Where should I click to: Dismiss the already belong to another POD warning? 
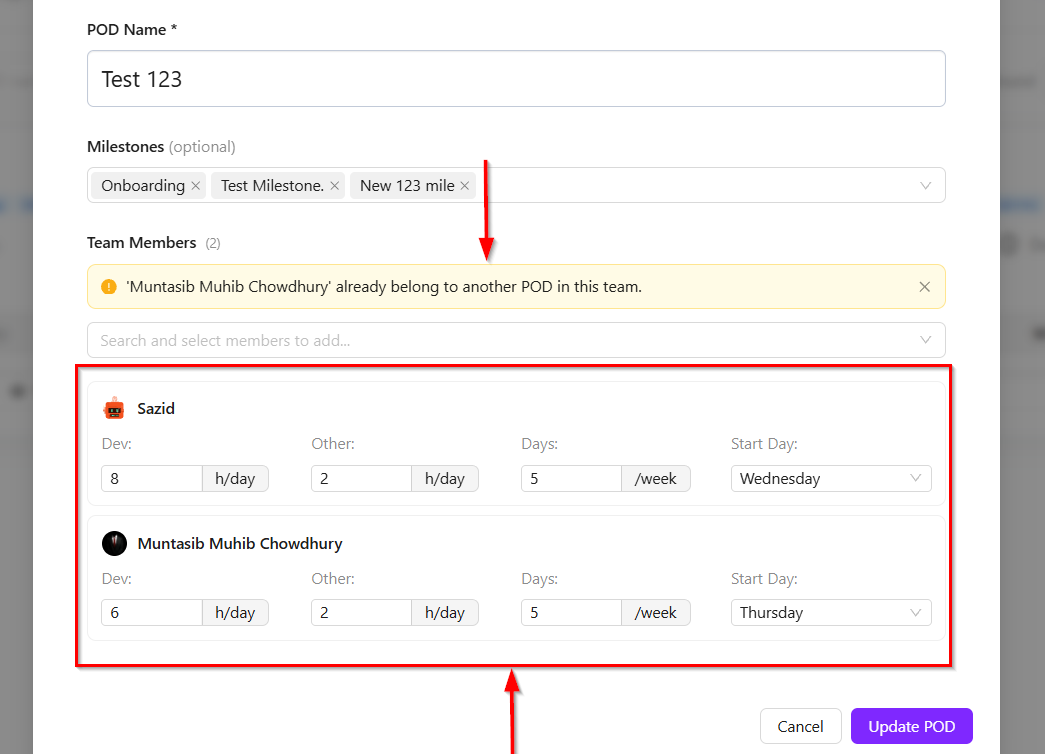point(925,287)
